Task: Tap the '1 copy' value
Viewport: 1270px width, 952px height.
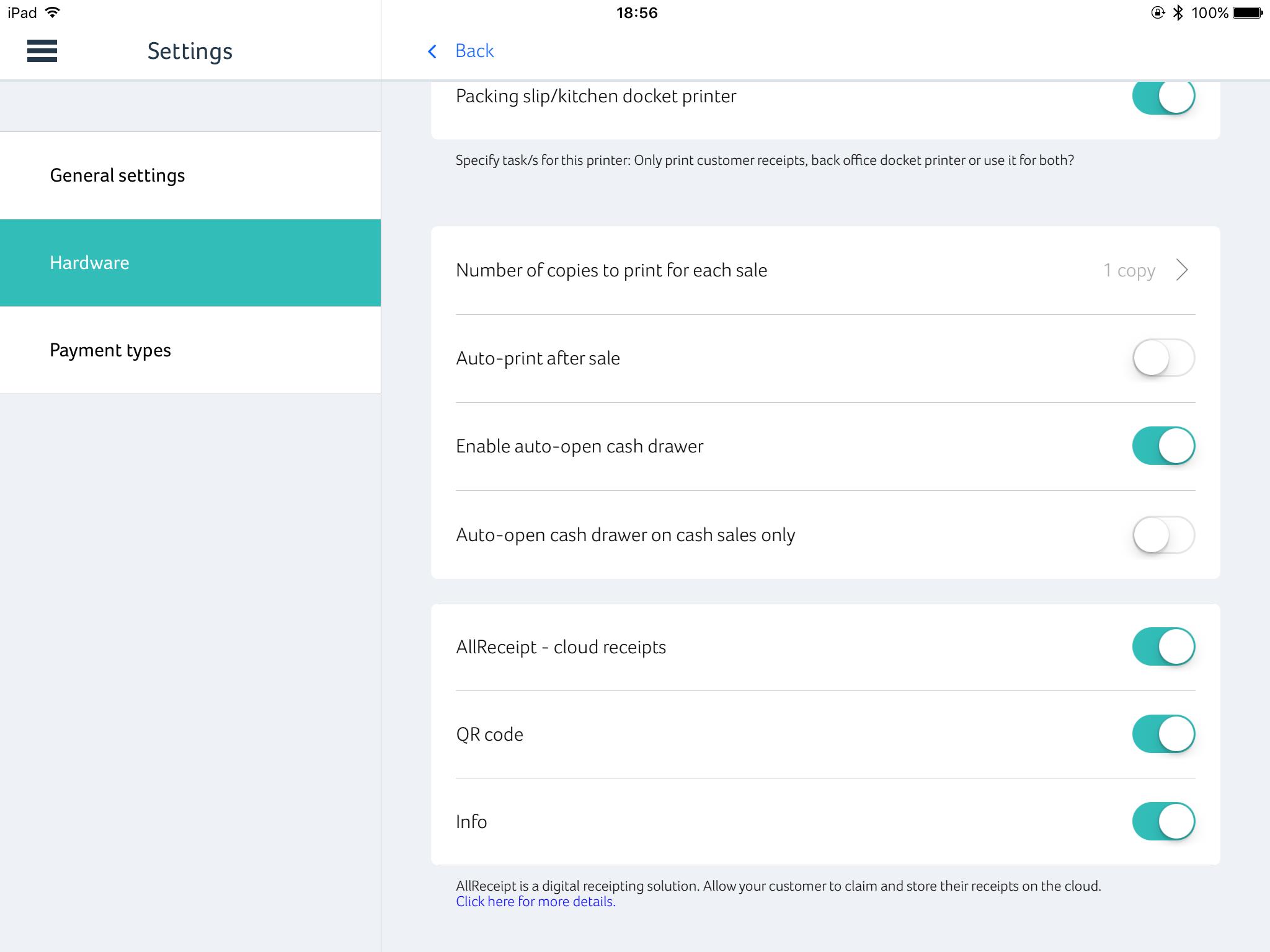Action: click(x=1129, y=270)
